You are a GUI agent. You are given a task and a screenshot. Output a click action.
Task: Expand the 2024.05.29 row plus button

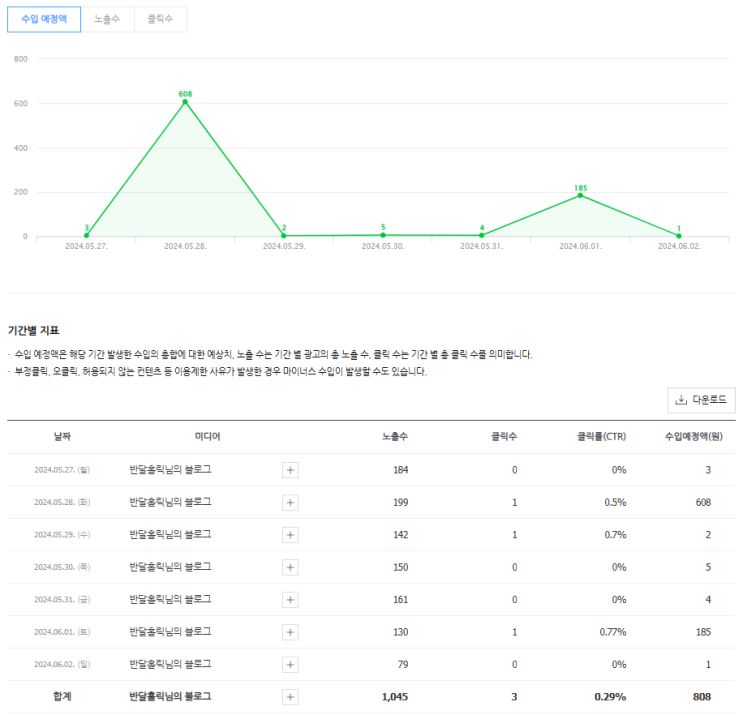pos(290,535)
